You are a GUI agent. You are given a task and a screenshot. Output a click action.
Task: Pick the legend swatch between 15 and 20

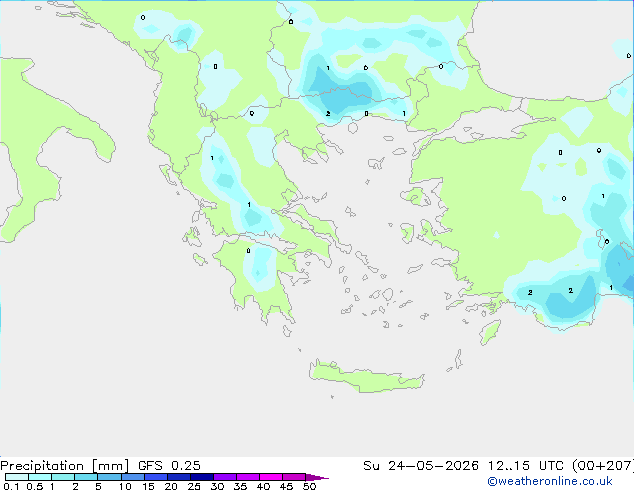pos(155,477)
